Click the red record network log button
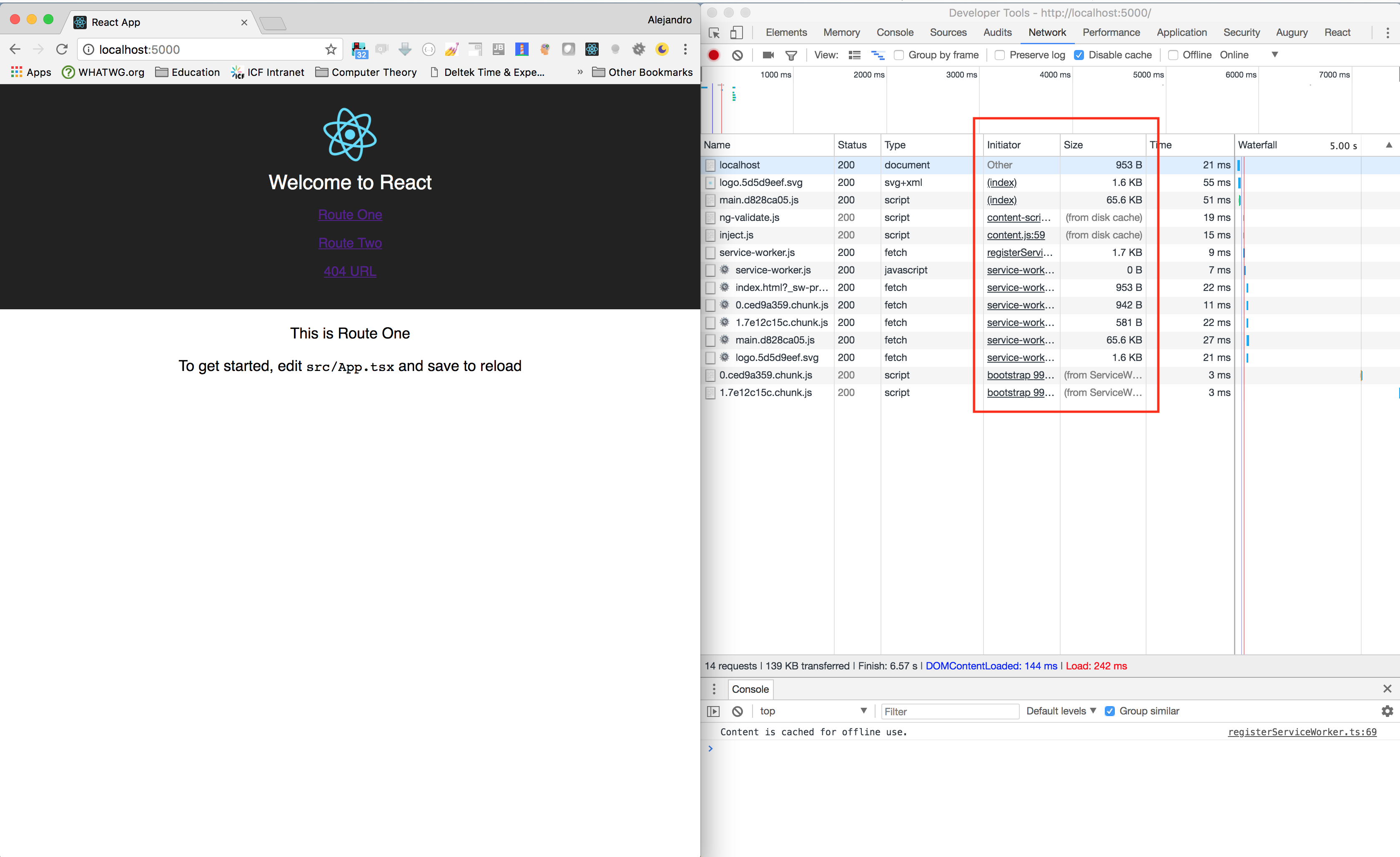This screenshot has height=857, width=1400. click(714, 55)
